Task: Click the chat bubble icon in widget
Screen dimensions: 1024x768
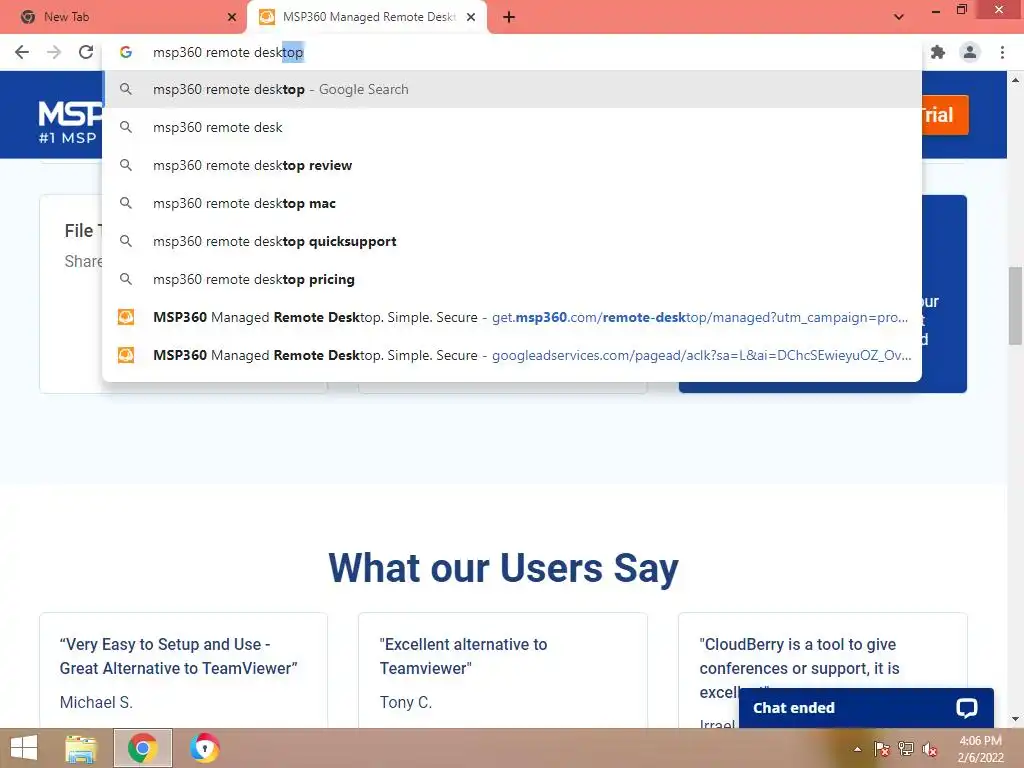Action: pos(967,708)
